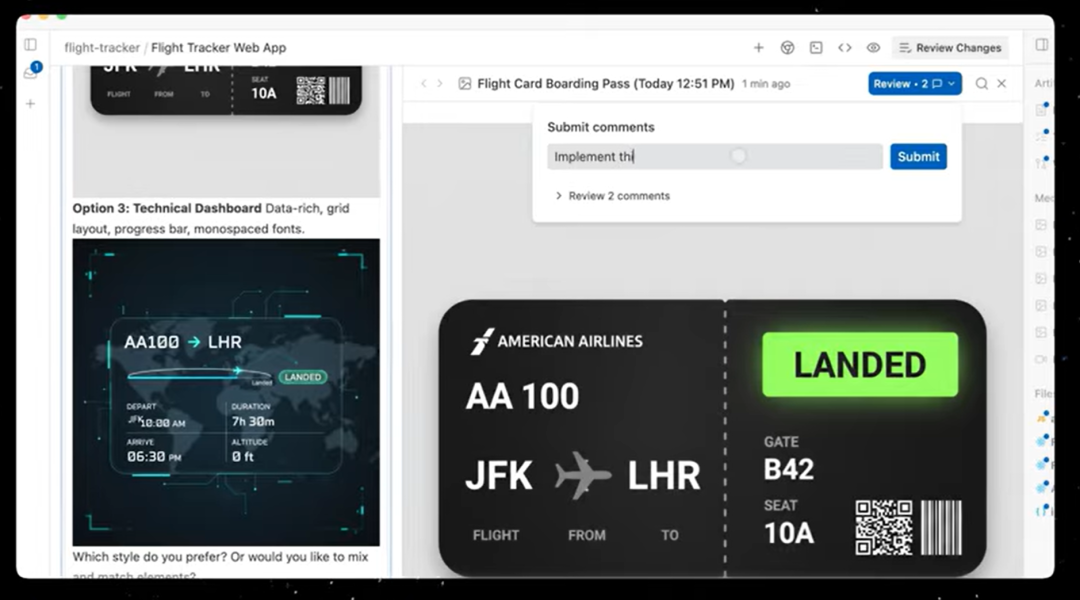Screen dimensions: 1080x600
Task: Open the Review 2 comments dropdown
Action: pos(914,84)
